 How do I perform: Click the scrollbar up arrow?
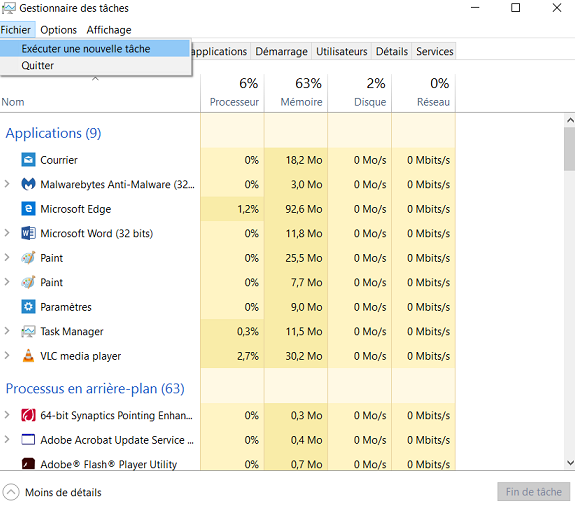[569, 120]
